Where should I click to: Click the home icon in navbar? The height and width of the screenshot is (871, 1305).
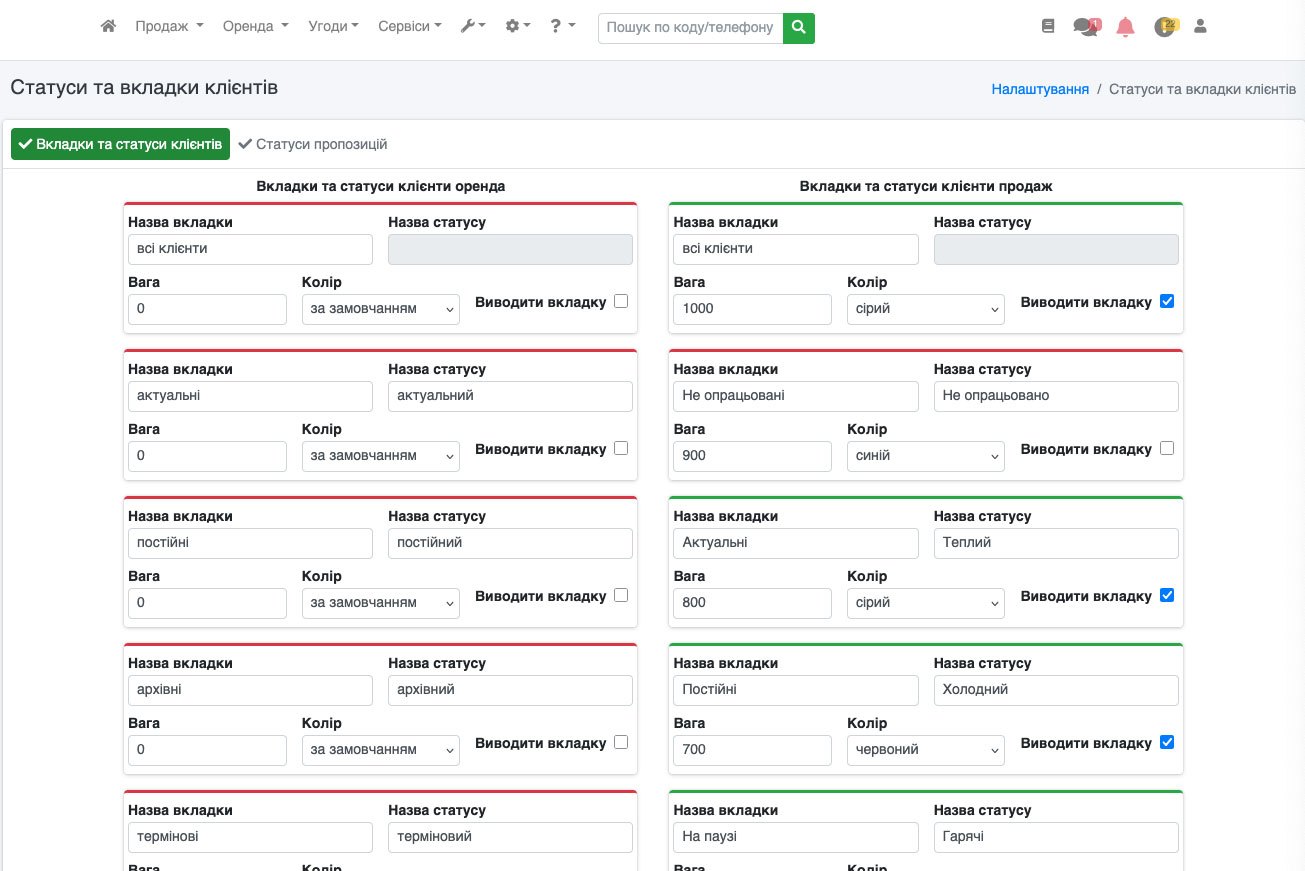click(x=108, y=27)
